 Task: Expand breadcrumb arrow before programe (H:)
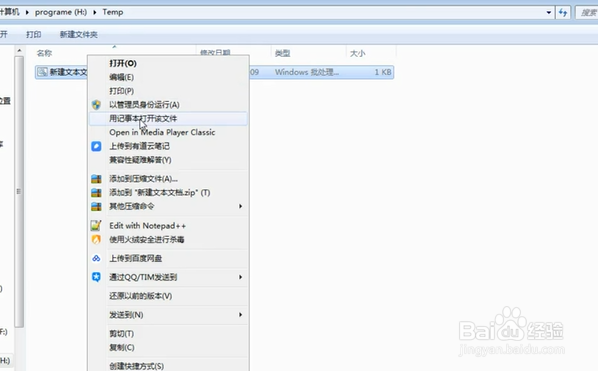[27, 13]
